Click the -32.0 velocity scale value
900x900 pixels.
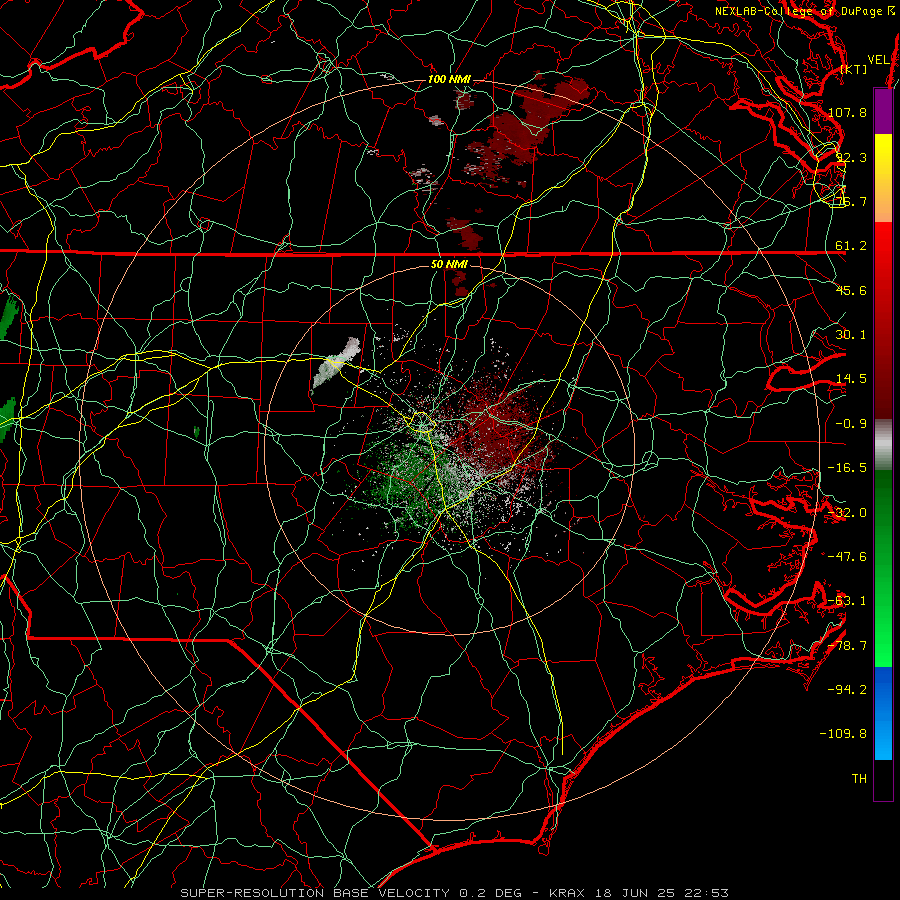(847, 513)
